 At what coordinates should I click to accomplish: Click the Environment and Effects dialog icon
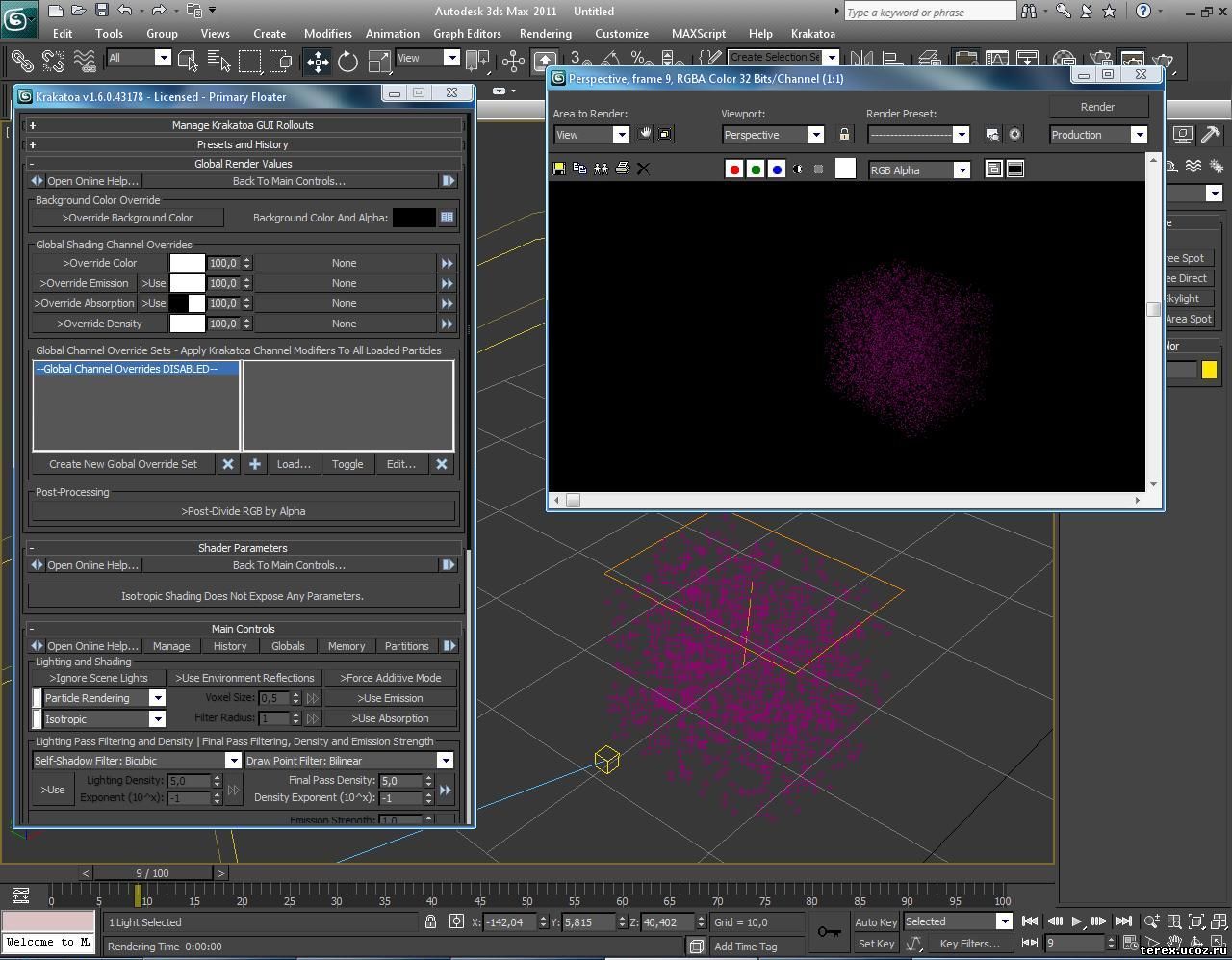1014,135
